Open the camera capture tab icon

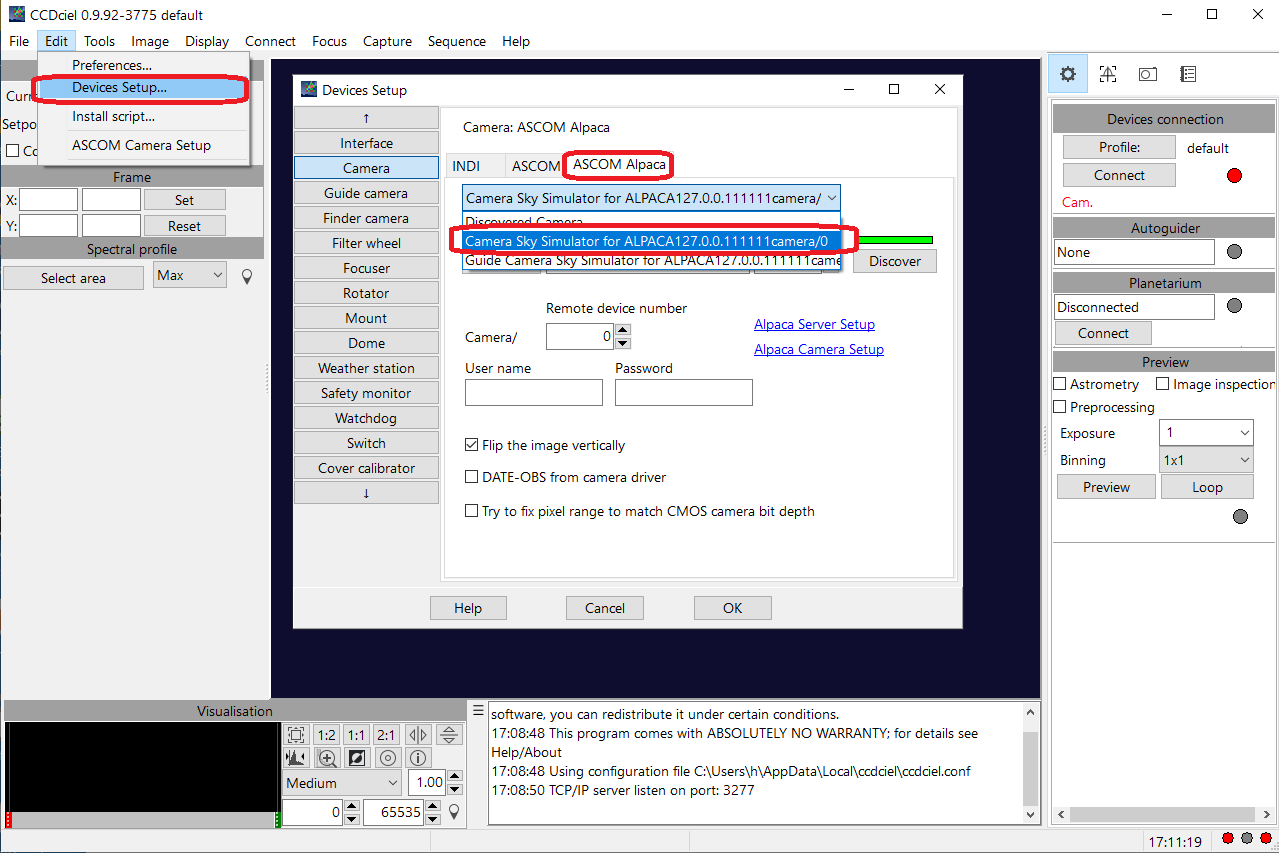pyautogui.click(x=1147, y=74)
